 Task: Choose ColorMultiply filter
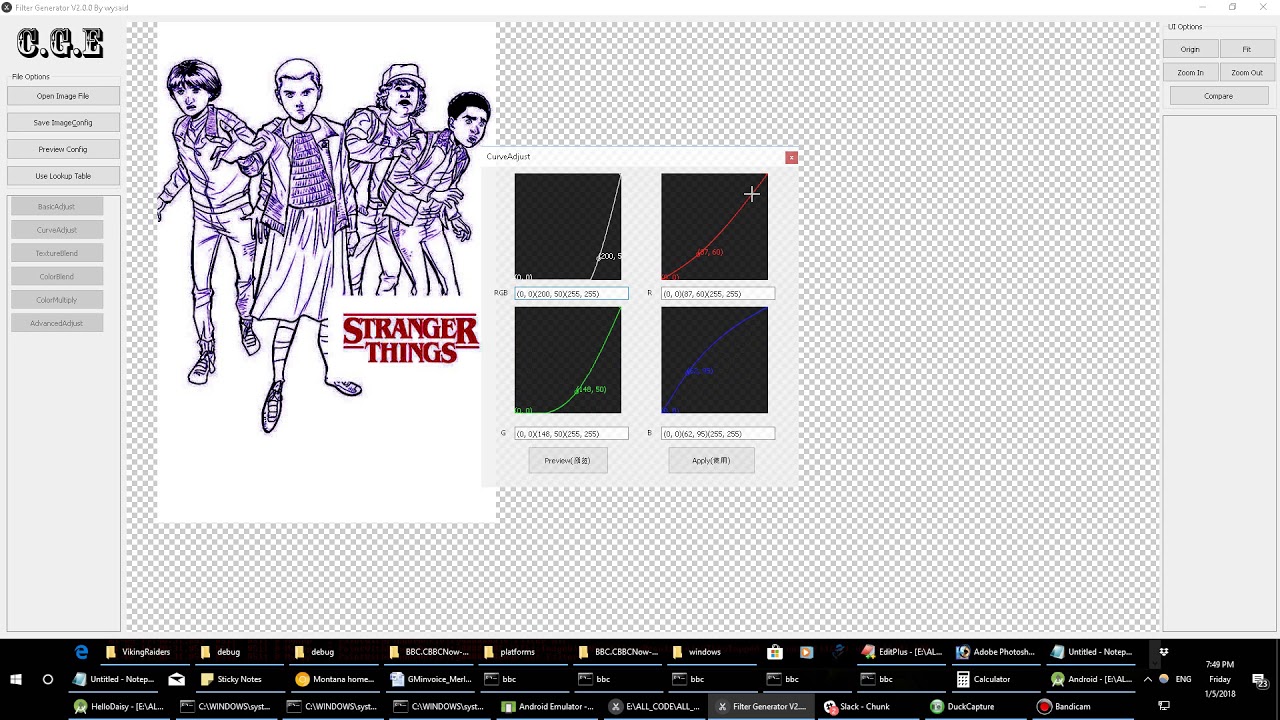[x=56, y=300]
